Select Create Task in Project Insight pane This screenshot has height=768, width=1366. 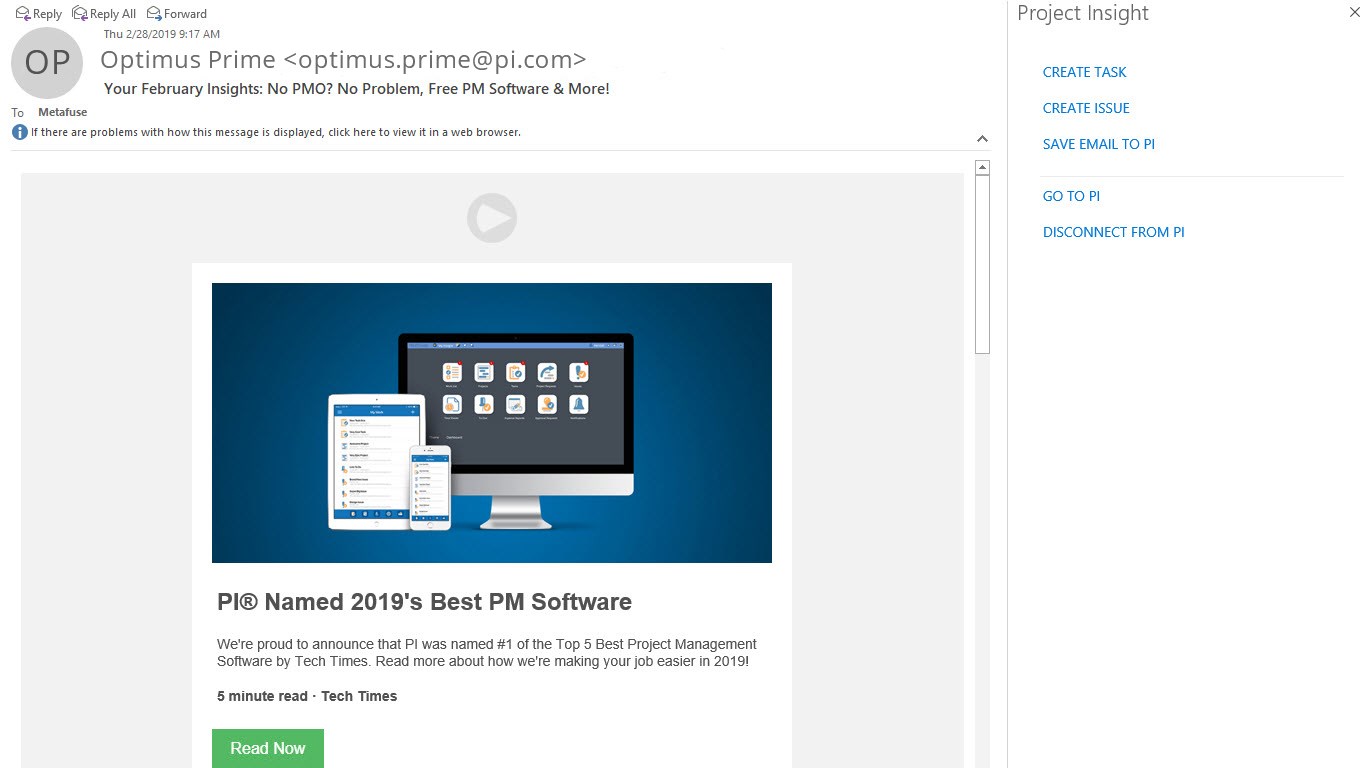click(x=1084, y=72)
